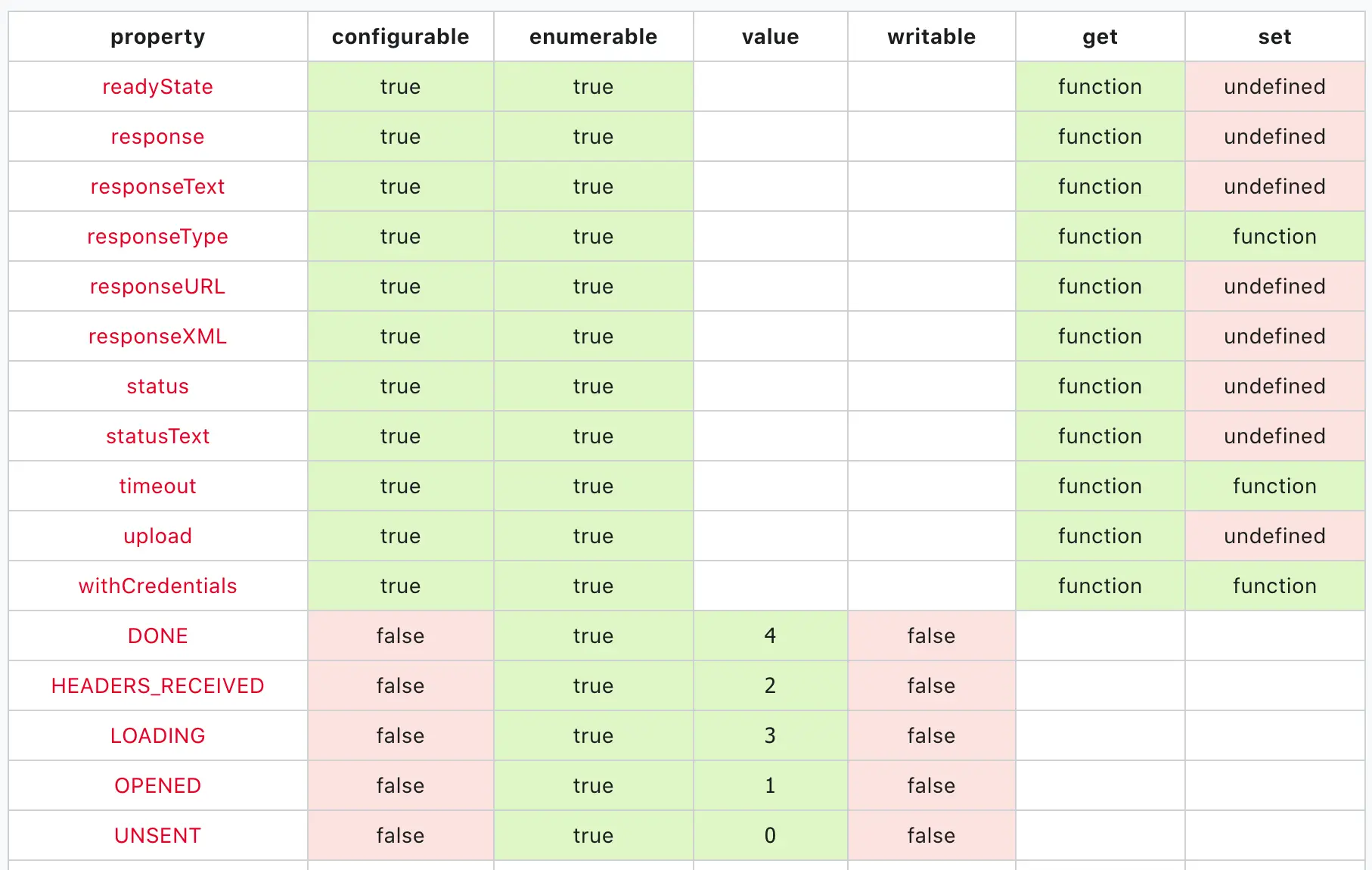Click the readyState property link

tap(157, 87)
